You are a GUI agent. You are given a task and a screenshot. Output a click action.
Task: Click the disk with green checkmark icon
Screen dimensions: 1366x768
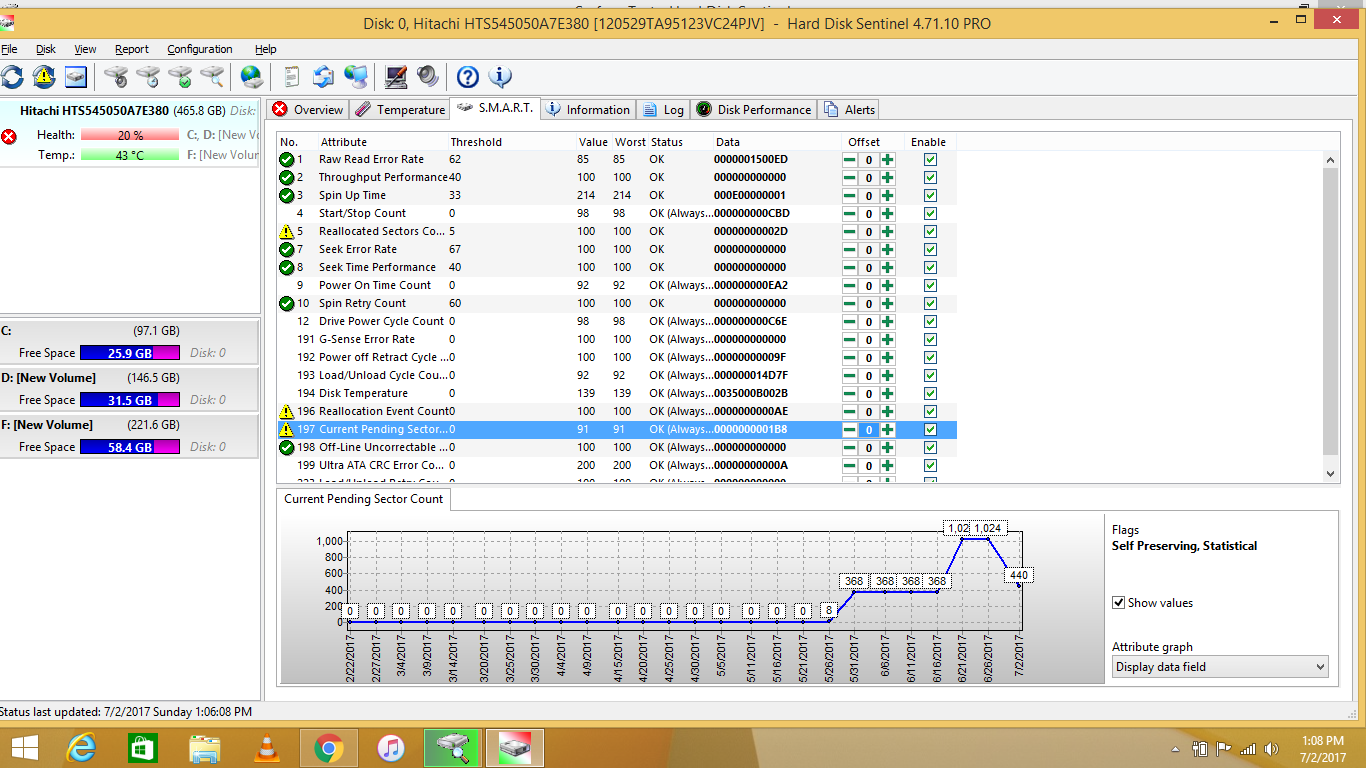point(180,76)
